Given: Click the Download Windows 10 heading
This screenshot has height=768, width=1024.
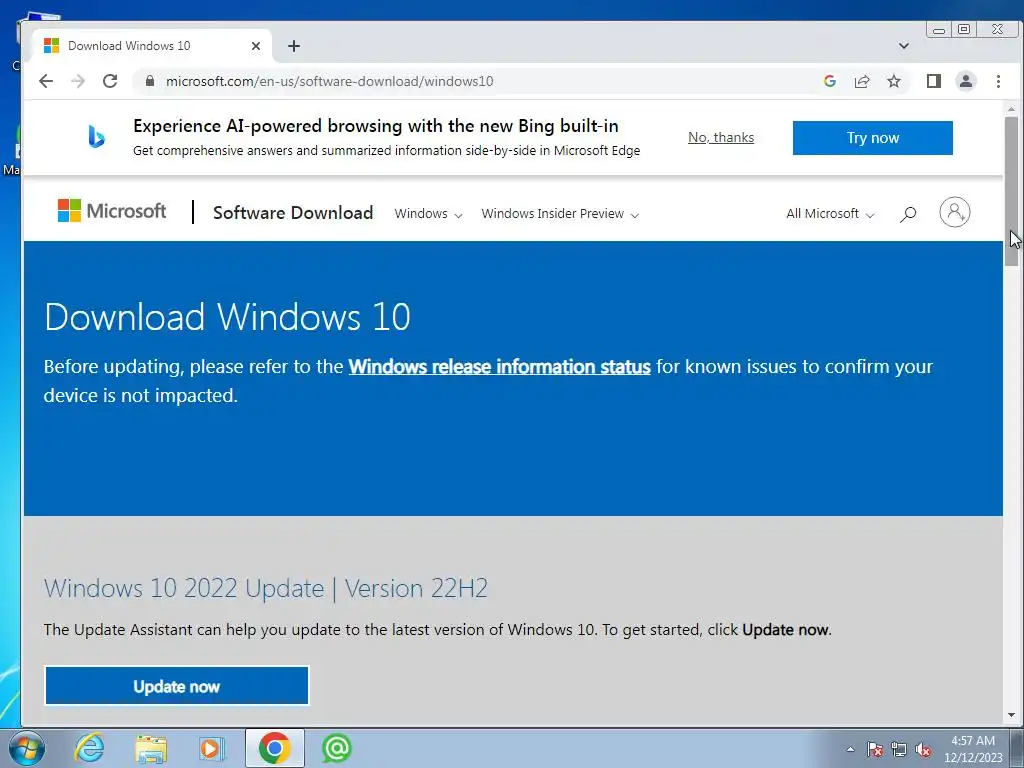Looking at the screenshot, I should coord(227,317).
